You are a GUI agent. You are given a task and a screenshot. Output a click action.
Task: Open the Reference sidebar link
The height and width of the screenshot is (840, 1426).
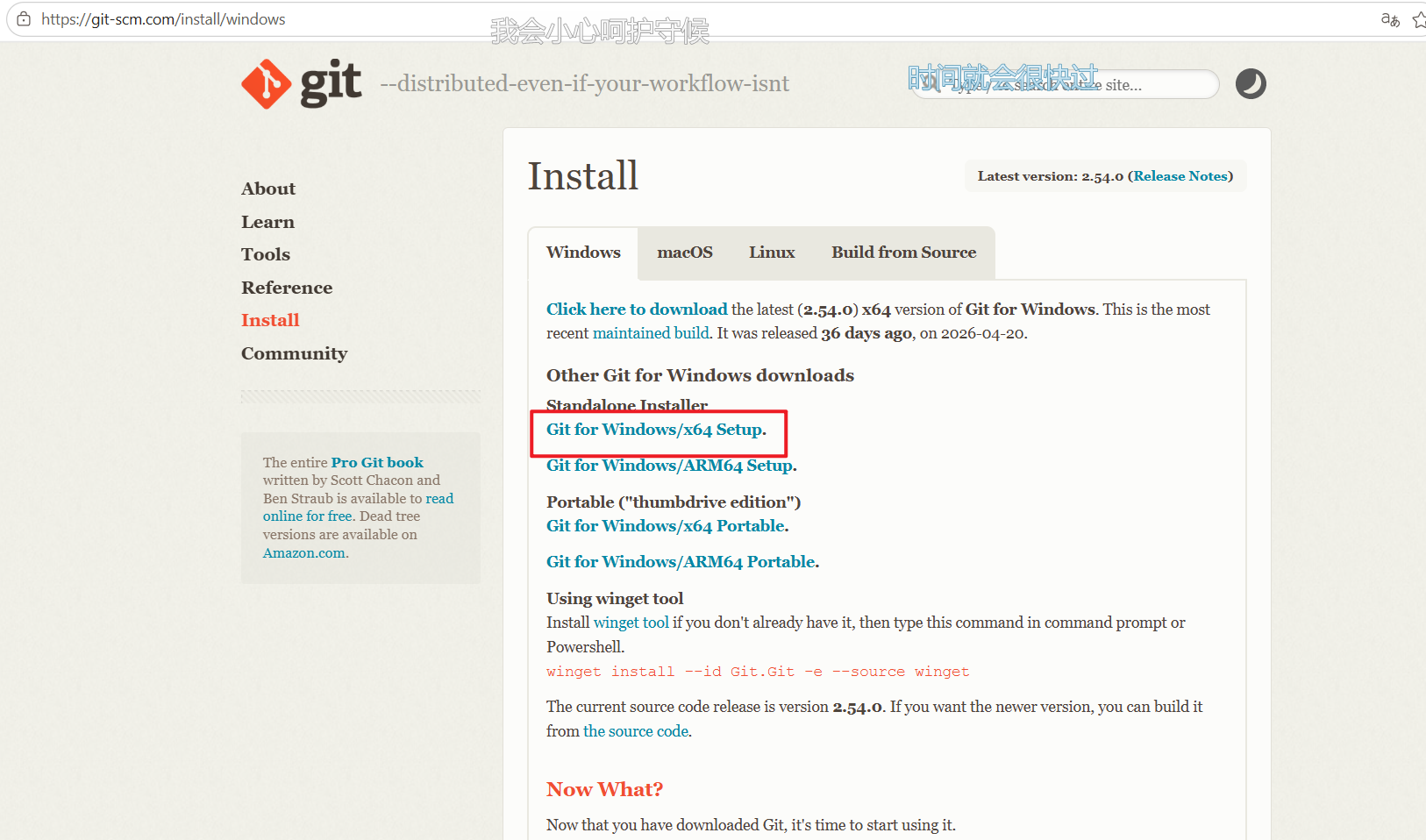coord(287,288)
